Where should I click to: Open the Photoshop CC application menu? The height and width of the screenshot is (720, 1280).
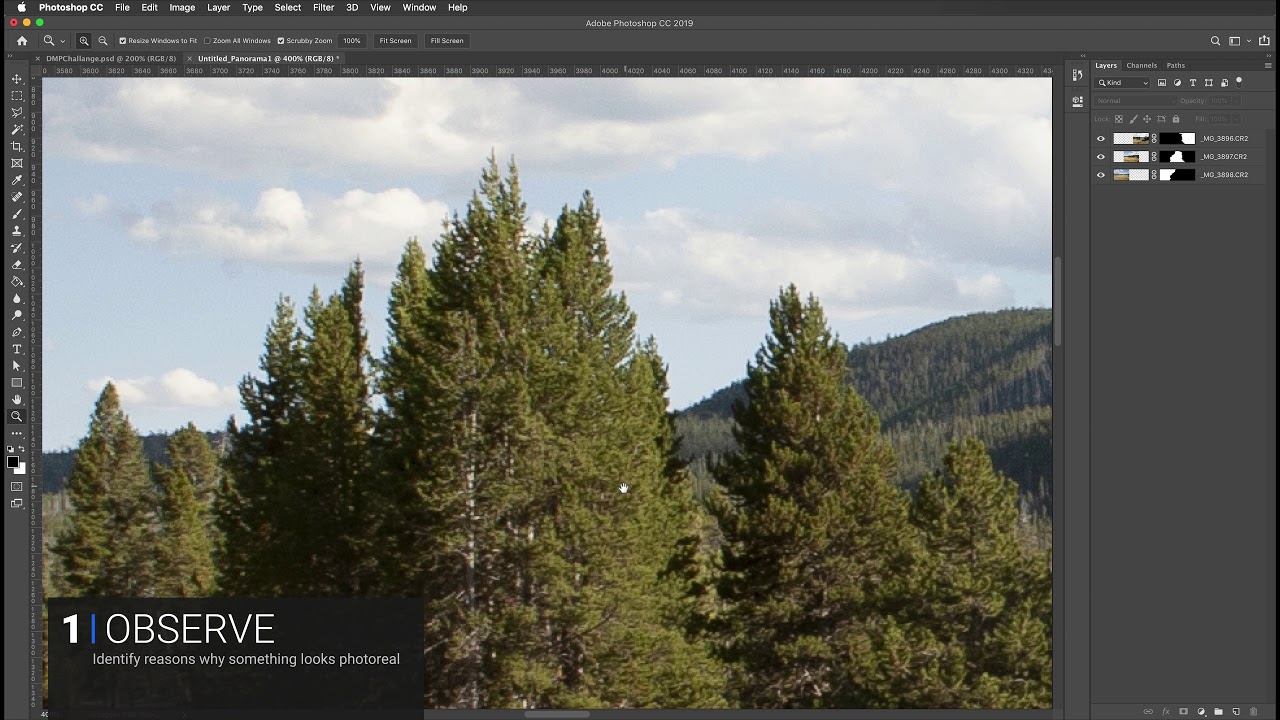point(70,7)
